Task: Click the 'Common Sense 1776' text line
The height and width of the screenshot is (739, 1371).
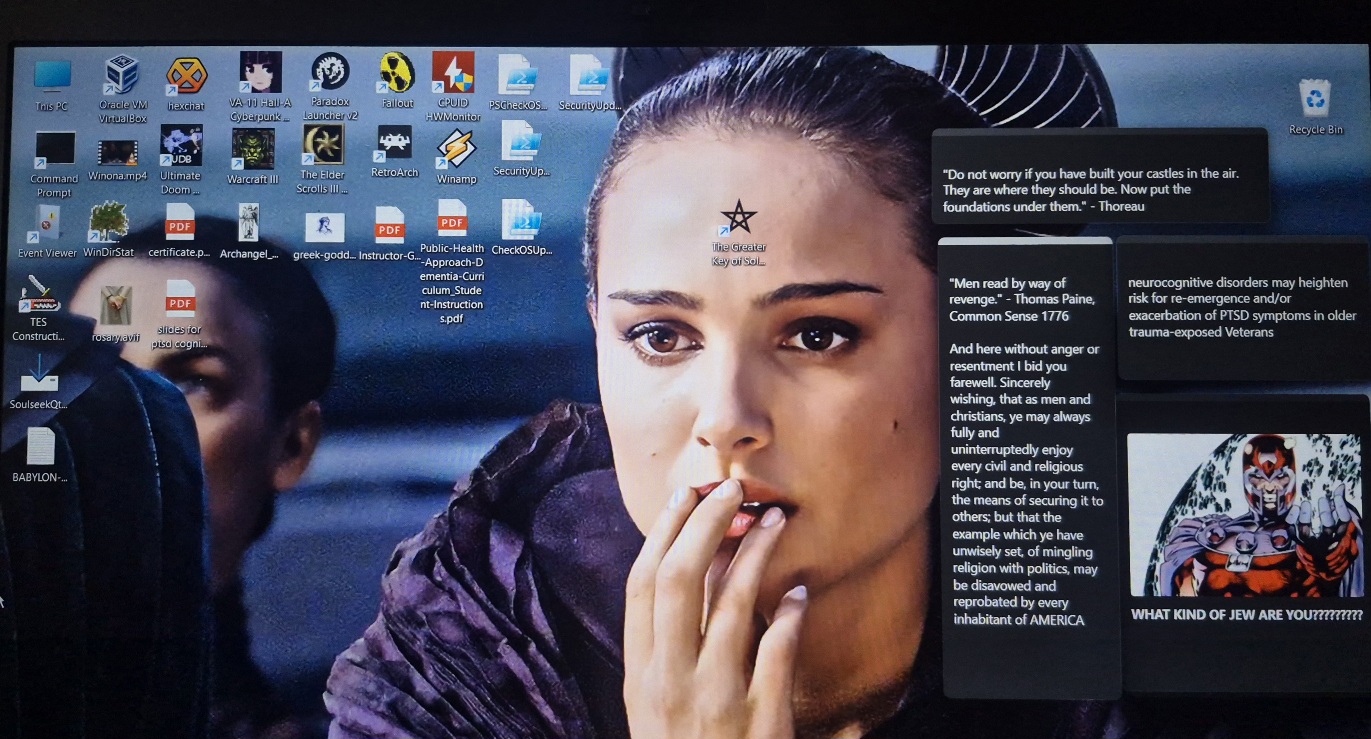Action: [1009, 316]
